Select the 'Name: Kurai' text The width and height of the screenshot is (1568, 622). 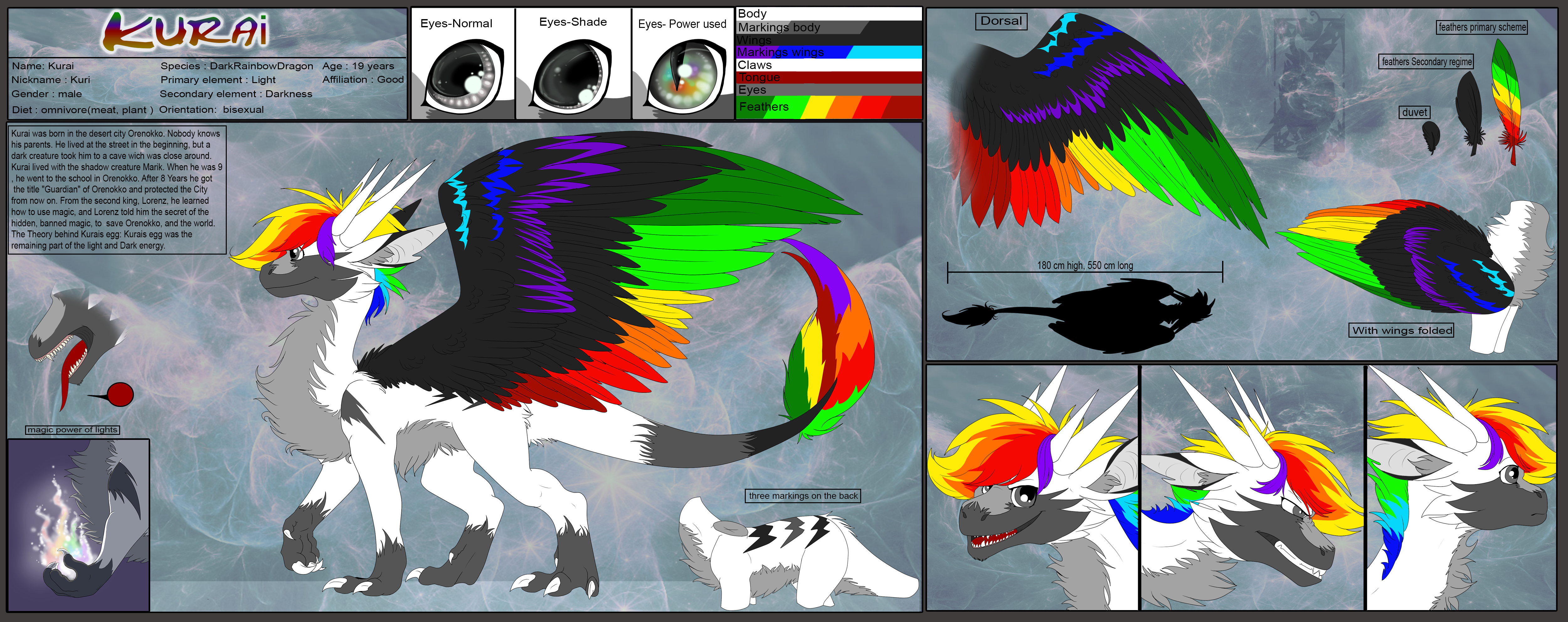point(43,66)
